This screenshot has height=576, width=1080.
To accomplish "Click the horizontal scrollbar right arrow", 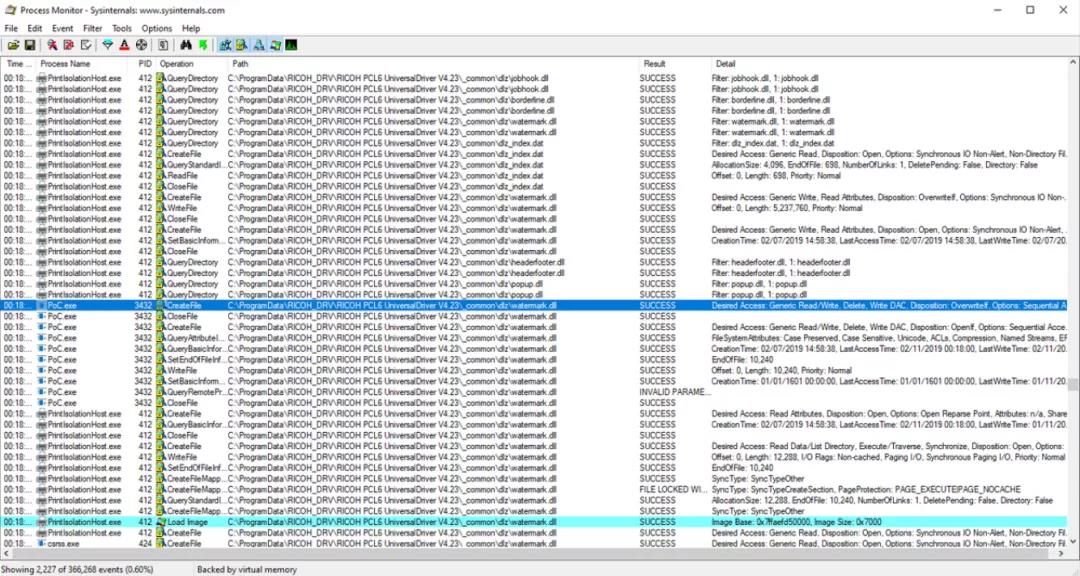I will pyautogui.click(x=1063, y=554).
